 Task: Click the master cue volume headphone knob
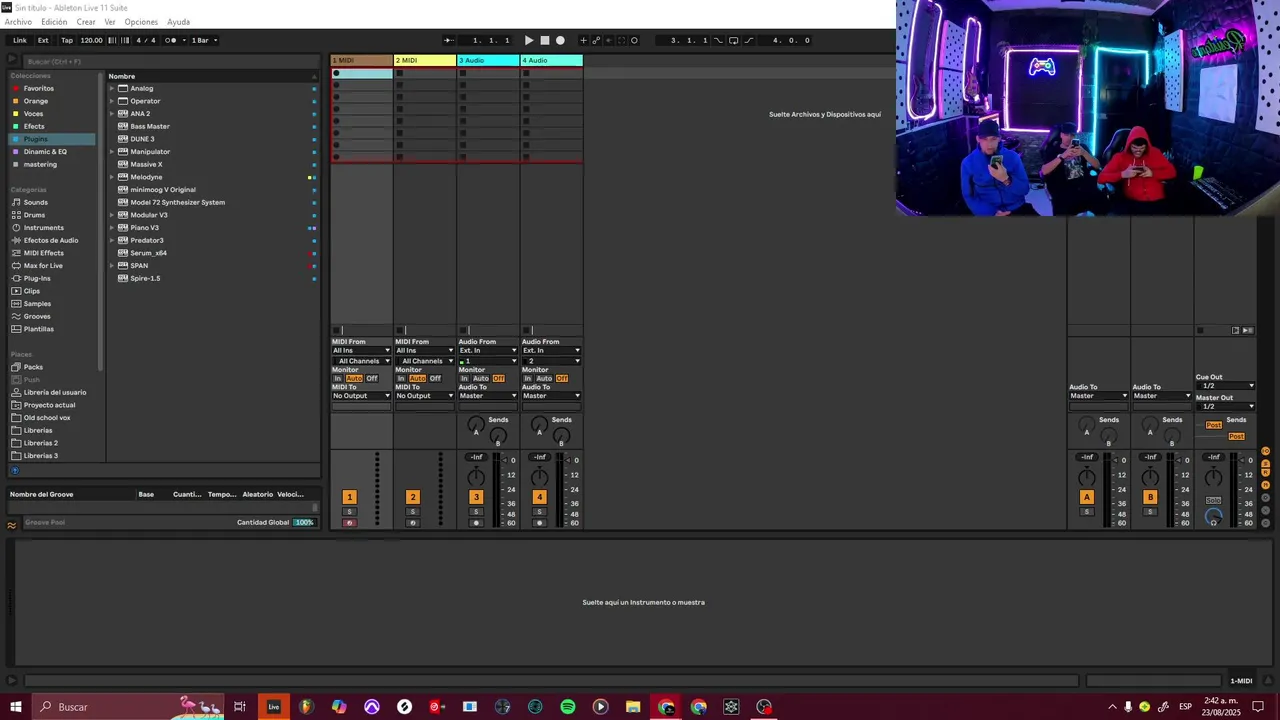pyautogui.click(x=1213, y=517)
